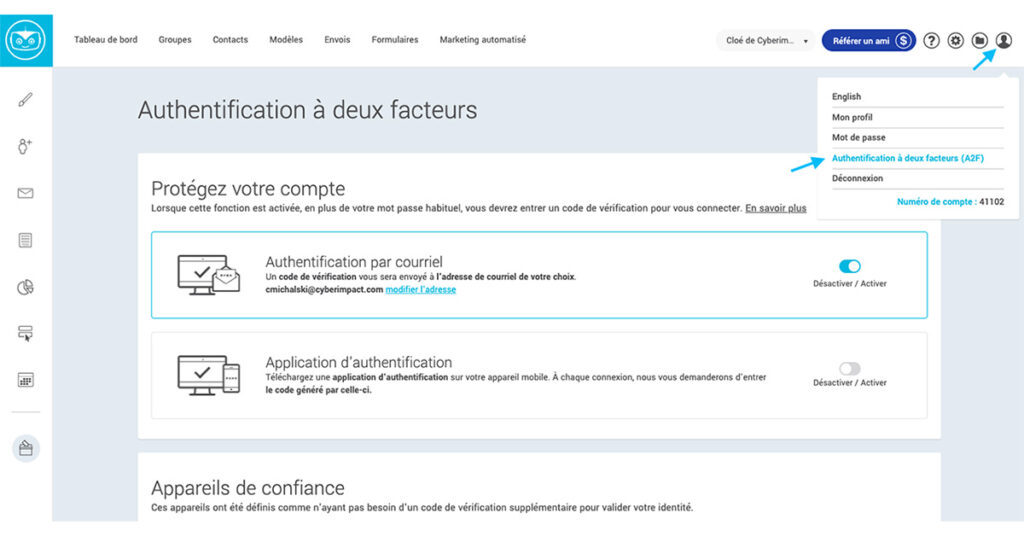Image resolution: width=1024 pixels, height=536 pixels.
Task: Disable the email authentication toggle
Action: click(x=850, y=266)
